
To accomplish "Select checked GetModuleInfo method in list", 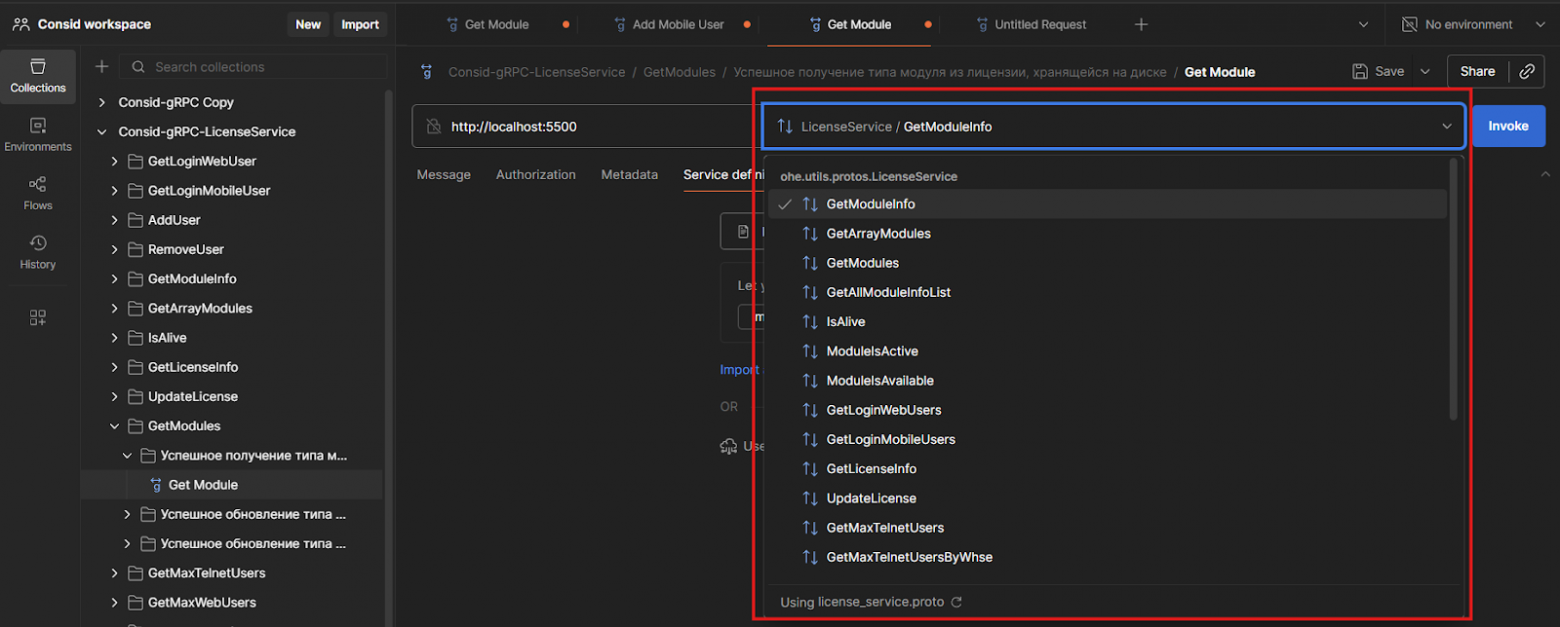I will coord(1107,204).
